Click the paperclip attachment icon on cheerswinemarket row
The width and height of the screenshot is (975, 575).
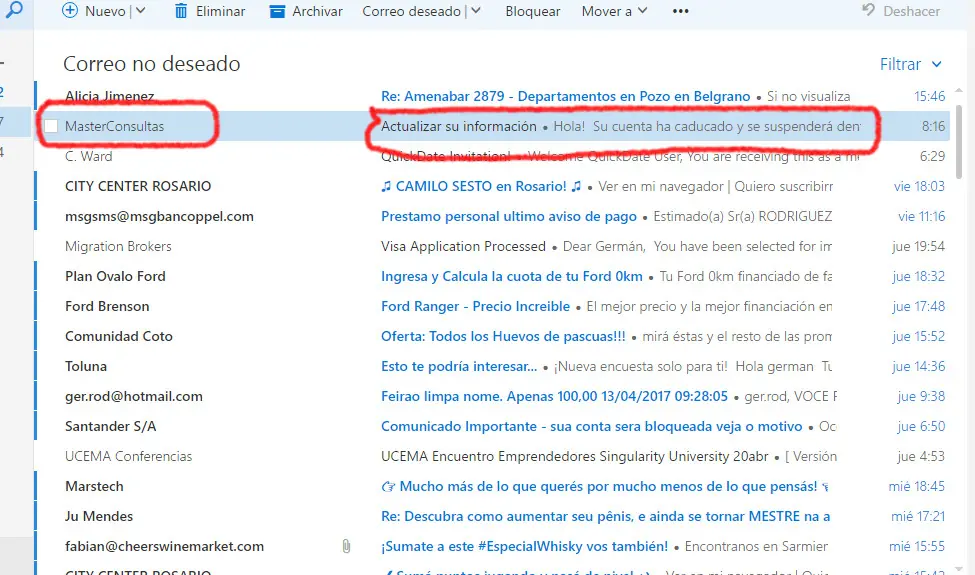coord(346,546)
